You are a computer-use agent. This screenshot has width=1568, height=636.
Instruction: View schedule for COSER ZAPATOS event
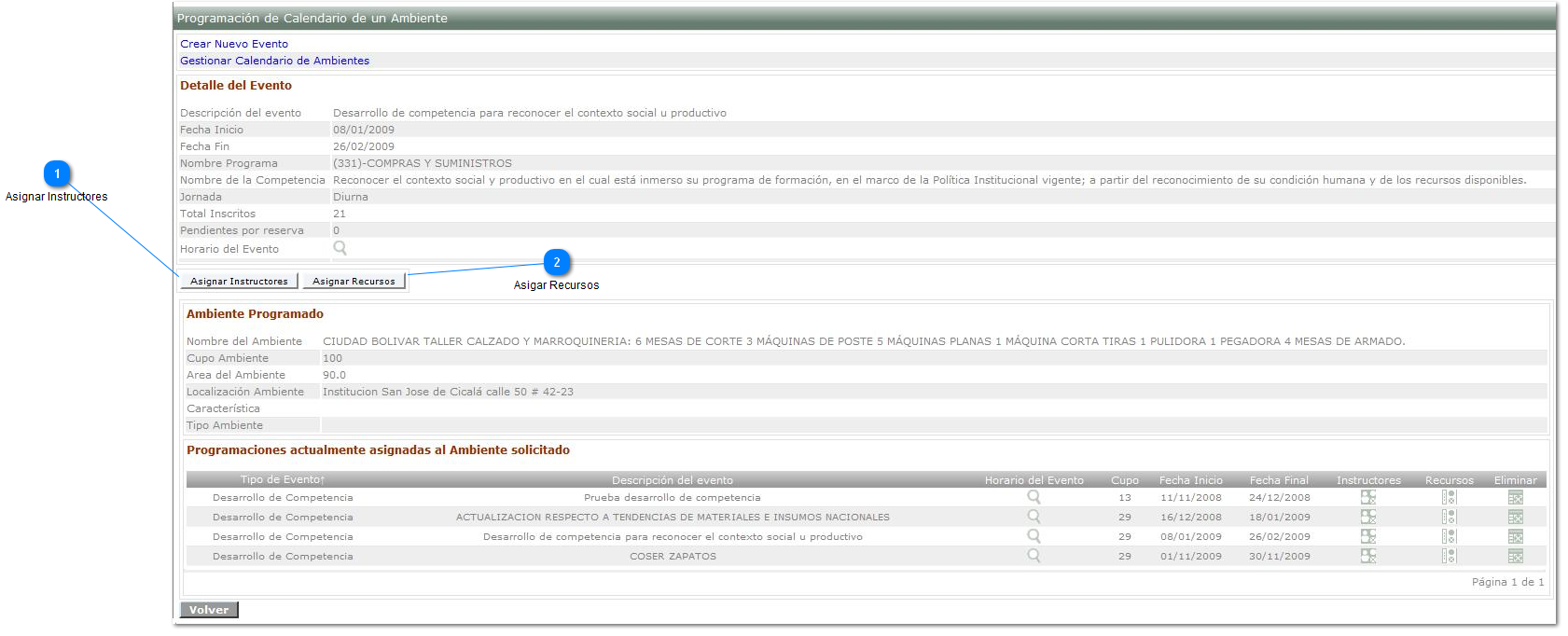pos(1034,556)
